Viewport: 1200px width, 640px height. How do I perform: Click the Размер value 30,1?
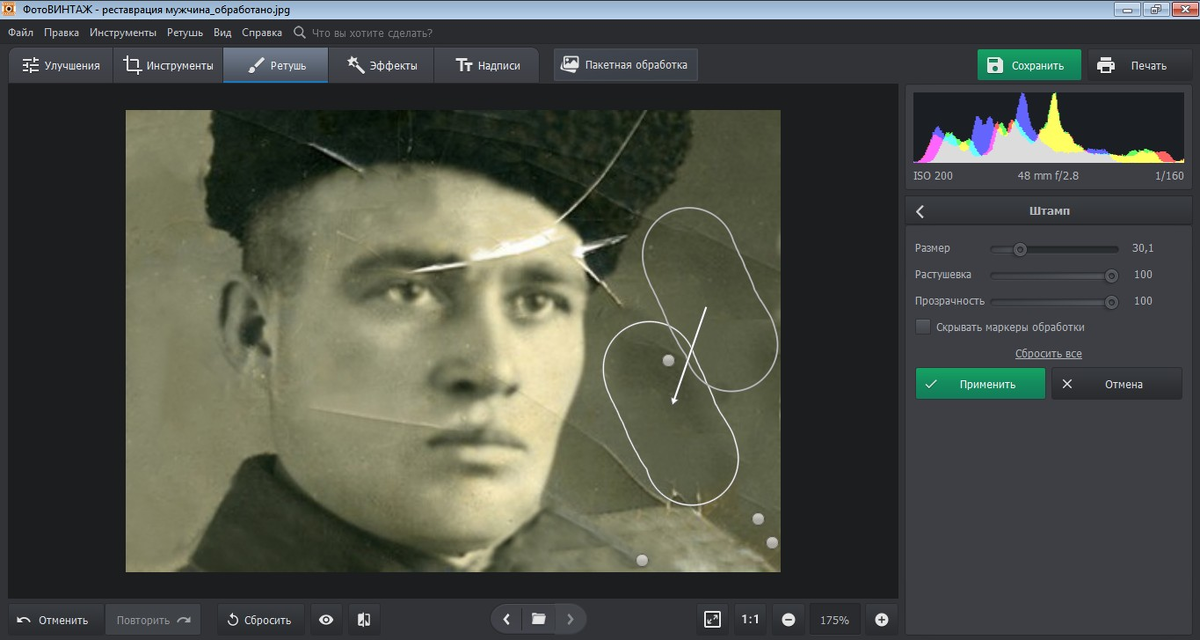pyautogui.click(x=1143, y=249)
